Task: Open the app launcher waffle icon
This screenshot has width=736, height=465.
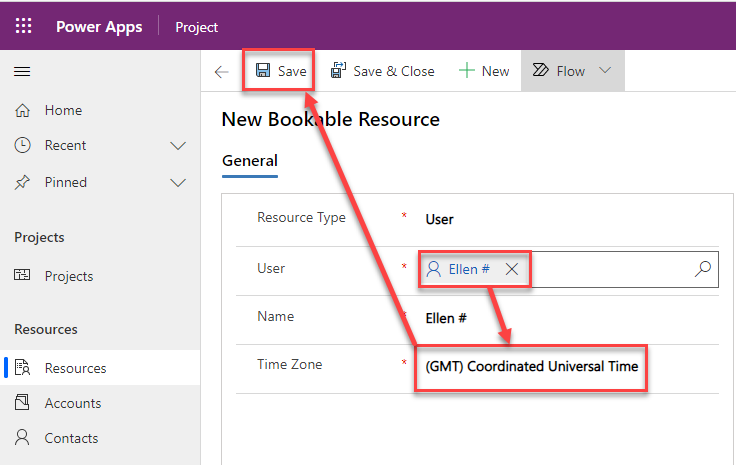Action: pos(23,27)
